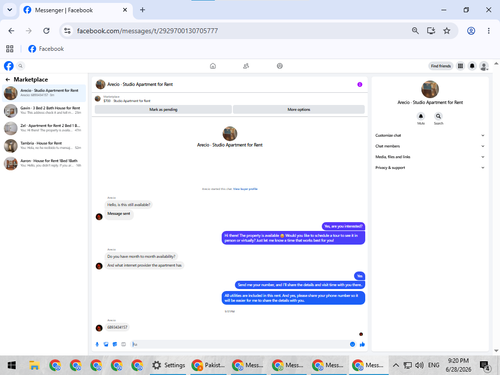Open the sticker picker icon
Screen dimensions: 500x375
(115, 344)
